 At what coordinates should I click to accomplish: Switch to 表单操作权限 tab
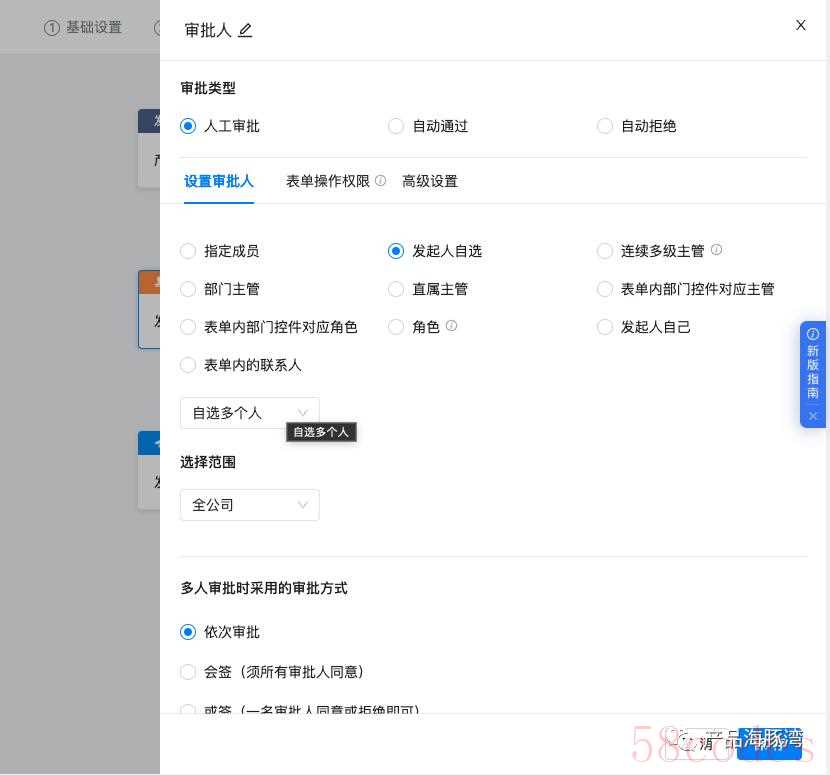pos(328,182)
